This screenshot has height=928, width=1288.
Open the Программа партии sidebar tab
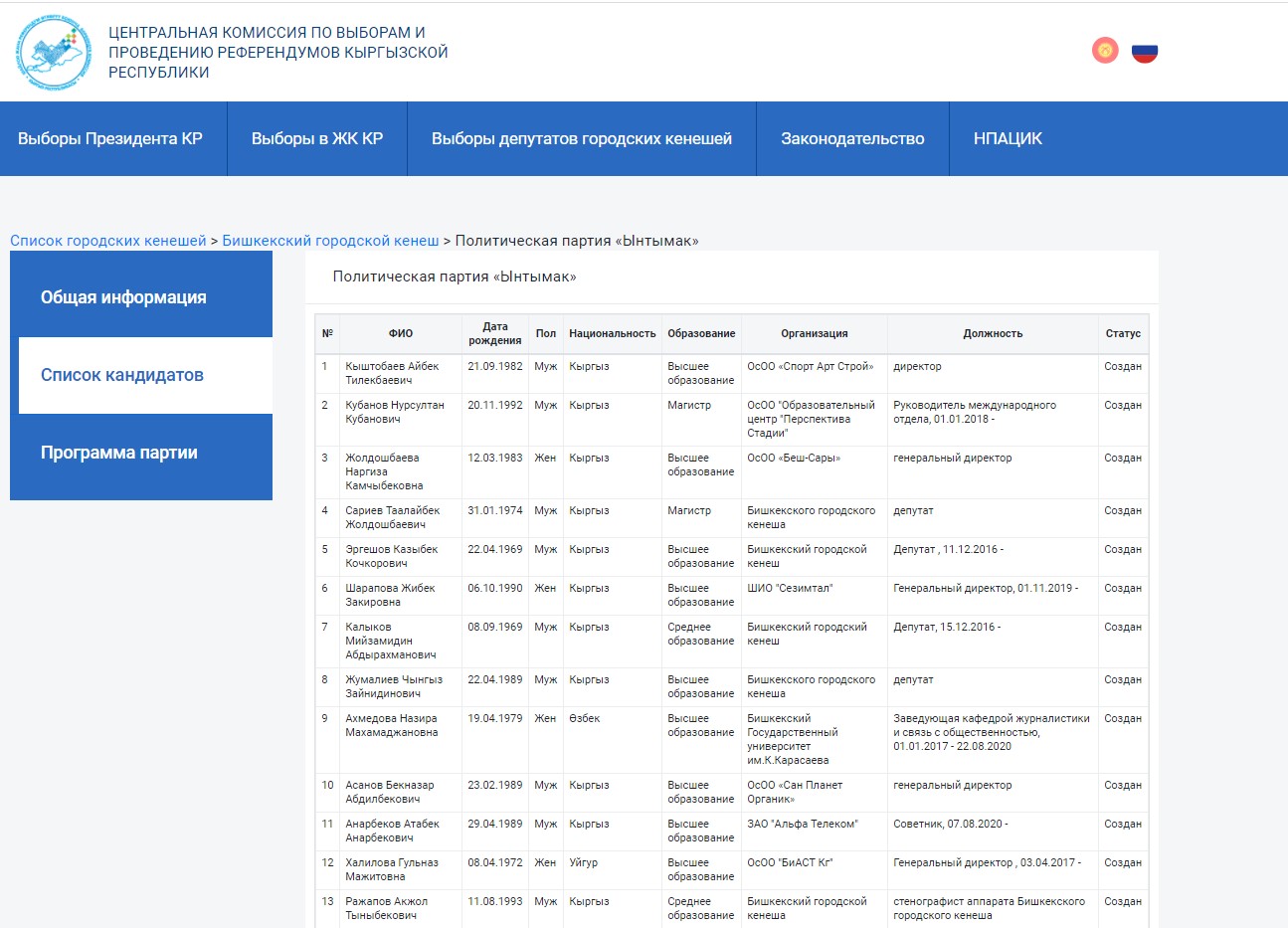pos(119,453)
